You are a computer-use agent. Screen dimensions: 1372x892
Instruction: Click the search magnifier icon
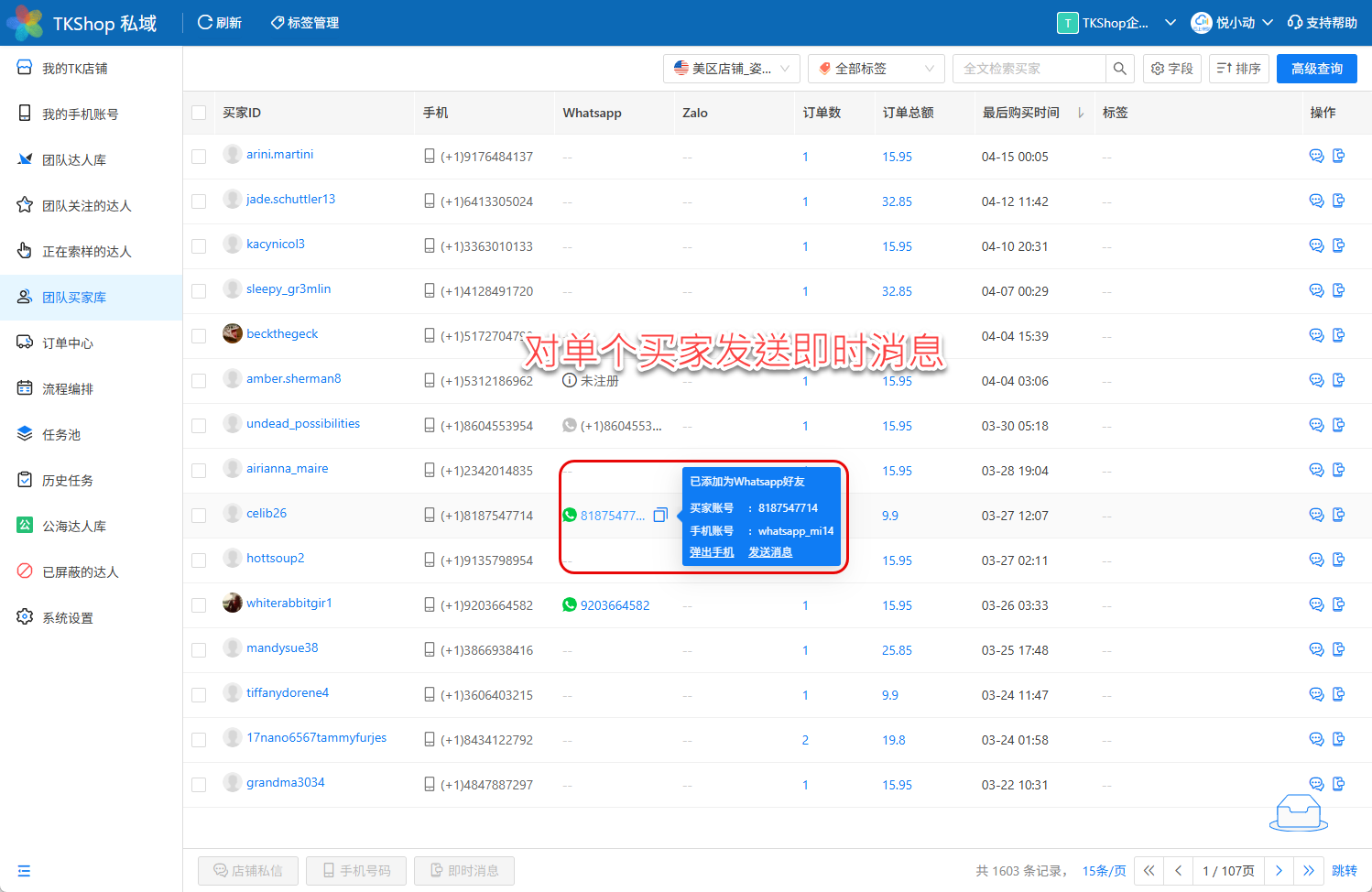[x=1119, y=69]
